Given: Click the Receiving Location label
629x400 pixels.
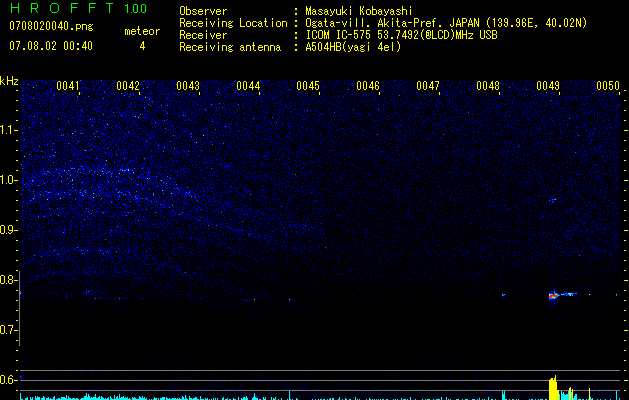Looking at the screenshot, I should coord(233,23).
